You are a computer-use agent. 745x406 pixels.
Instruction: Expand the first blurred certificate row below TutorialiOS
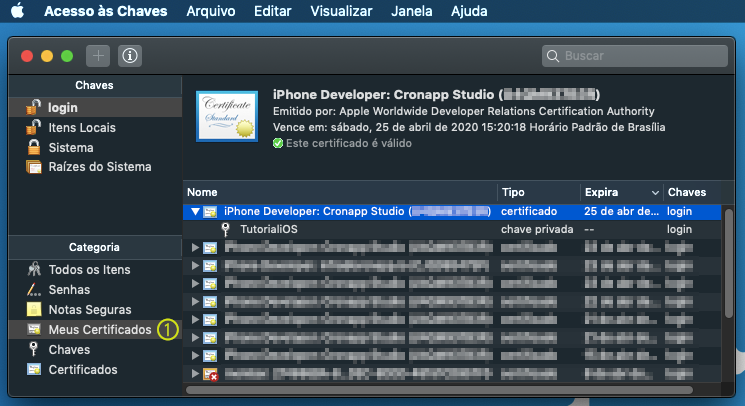pyautogui.click(x=195, y=247)
